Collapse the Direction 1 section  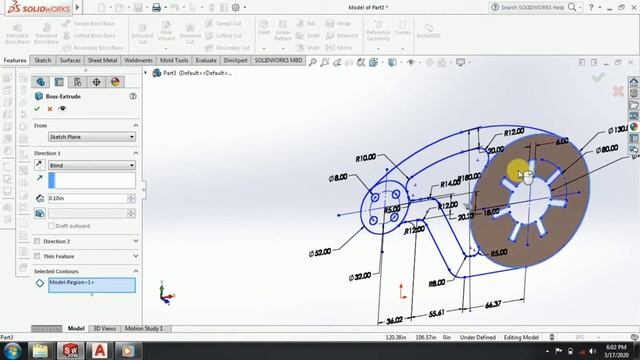(136, 153)
